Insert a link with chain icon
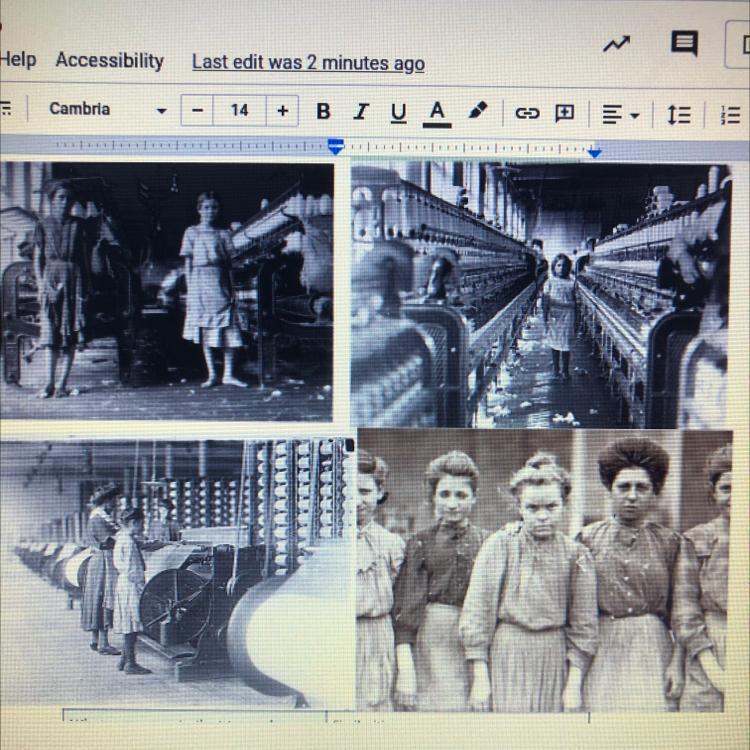 pos(527,113)
